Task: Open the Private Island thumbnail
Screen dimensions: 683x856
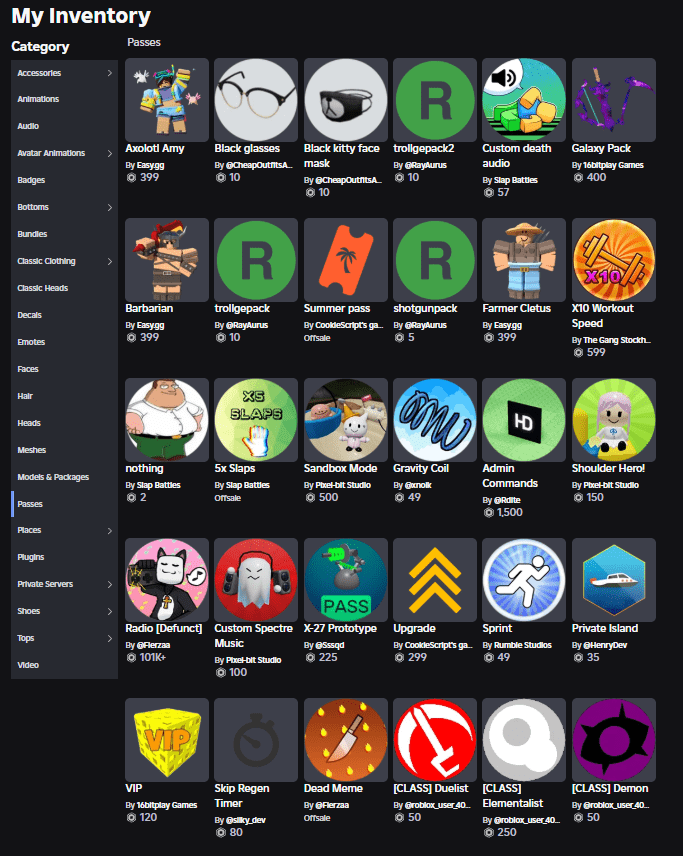Action: coord(613,580)
